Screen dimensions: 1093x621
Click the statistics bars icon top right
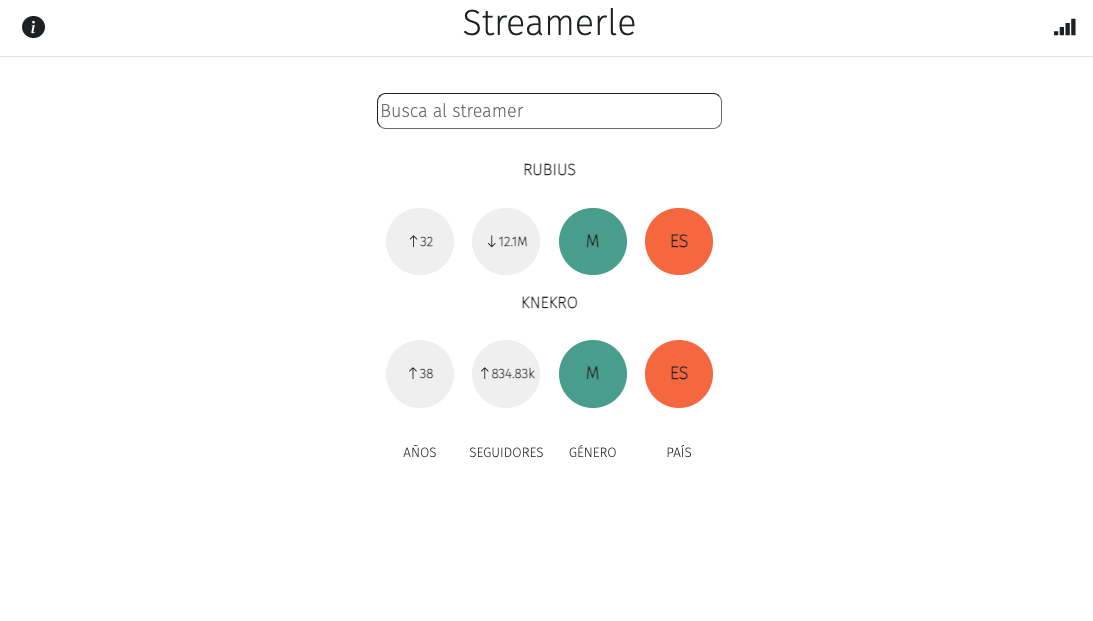1064,27
